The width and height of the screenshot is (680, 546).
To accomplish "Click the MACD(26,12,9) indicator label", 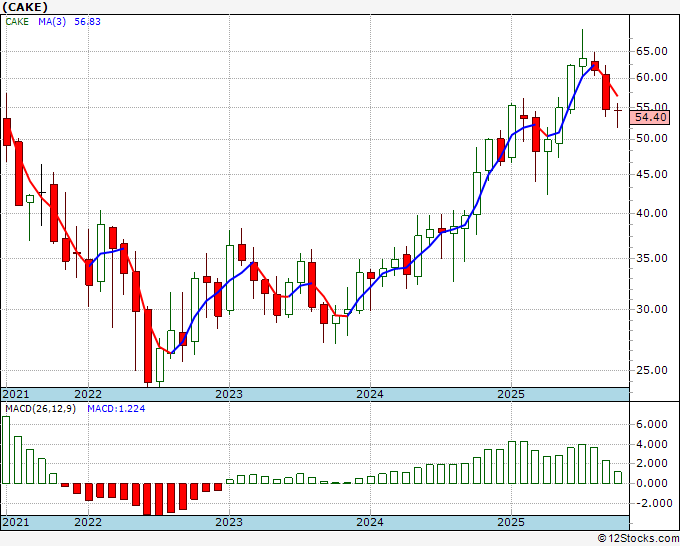I will (x=40, y=409).
